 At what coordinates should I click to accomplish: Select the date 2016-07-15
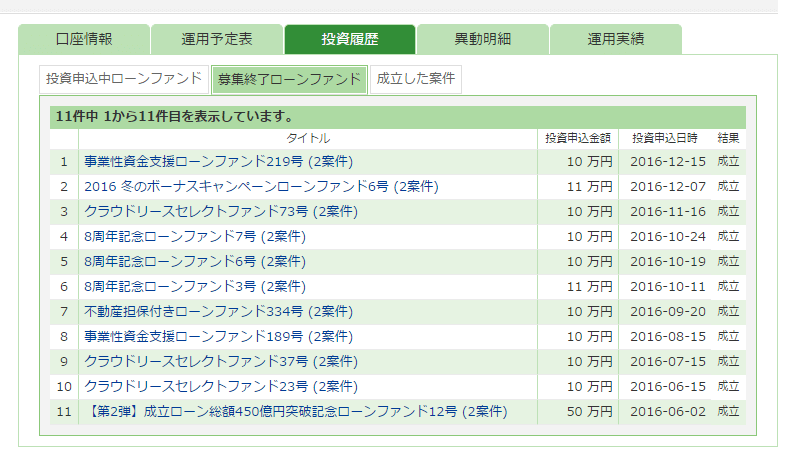click(x=668, y=361)
